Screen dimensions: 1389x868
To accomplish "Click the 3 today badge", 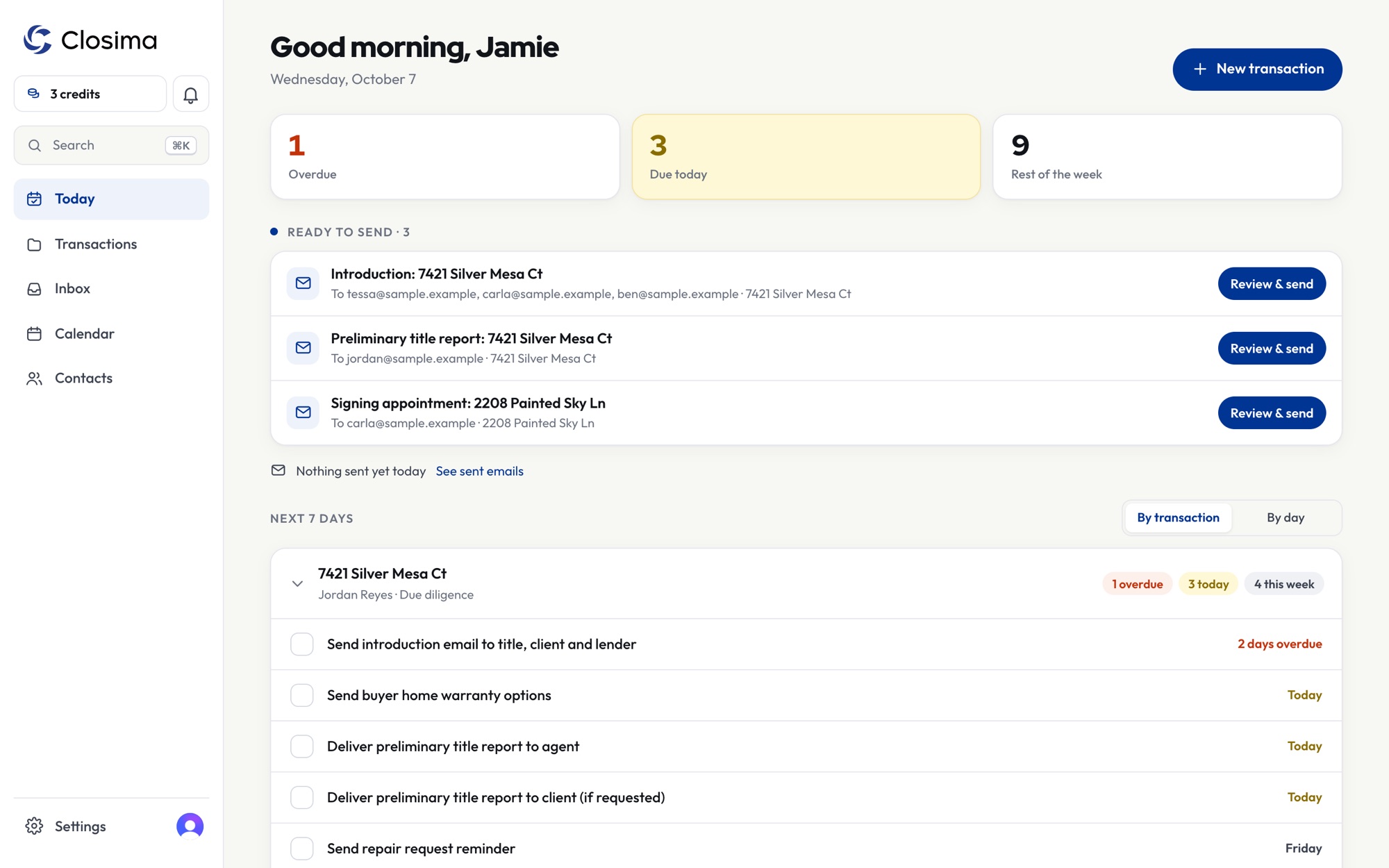I will [x=1208, y=585].
